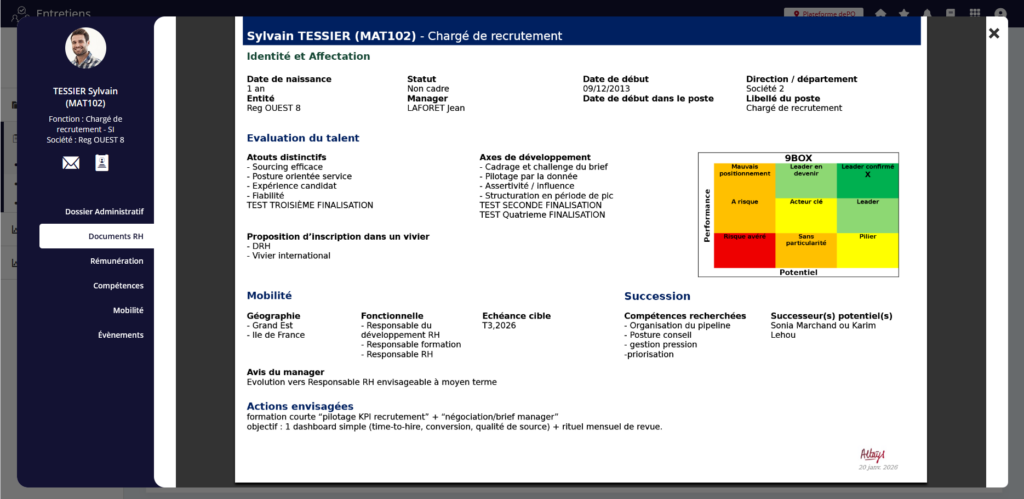Click the red Risque avéré cell
This screenshot has width=1024, height=499.
point(744,250)
